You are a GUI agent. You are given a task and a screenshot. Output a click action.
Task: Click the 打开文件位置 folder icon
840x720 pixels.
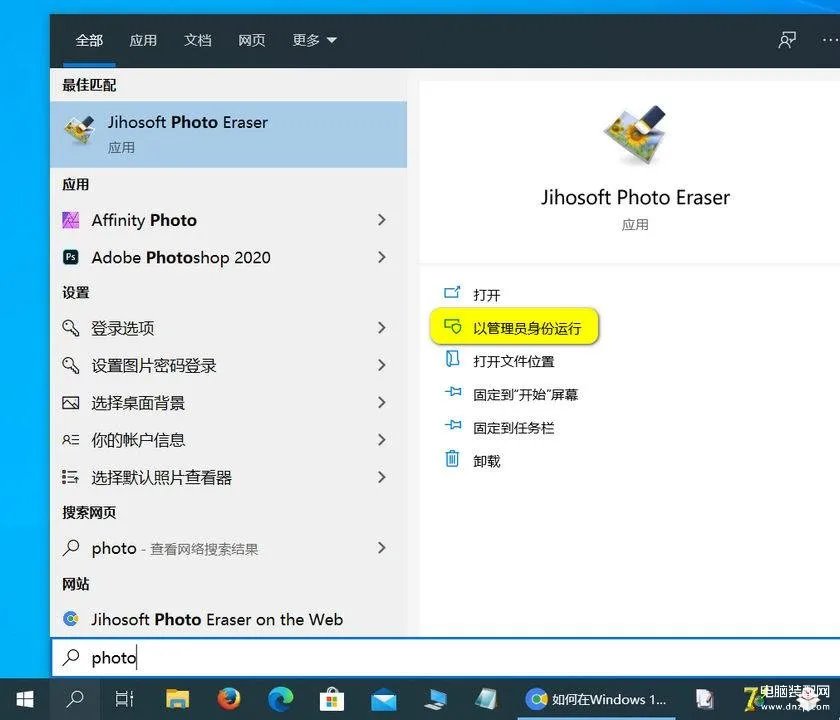452,360
